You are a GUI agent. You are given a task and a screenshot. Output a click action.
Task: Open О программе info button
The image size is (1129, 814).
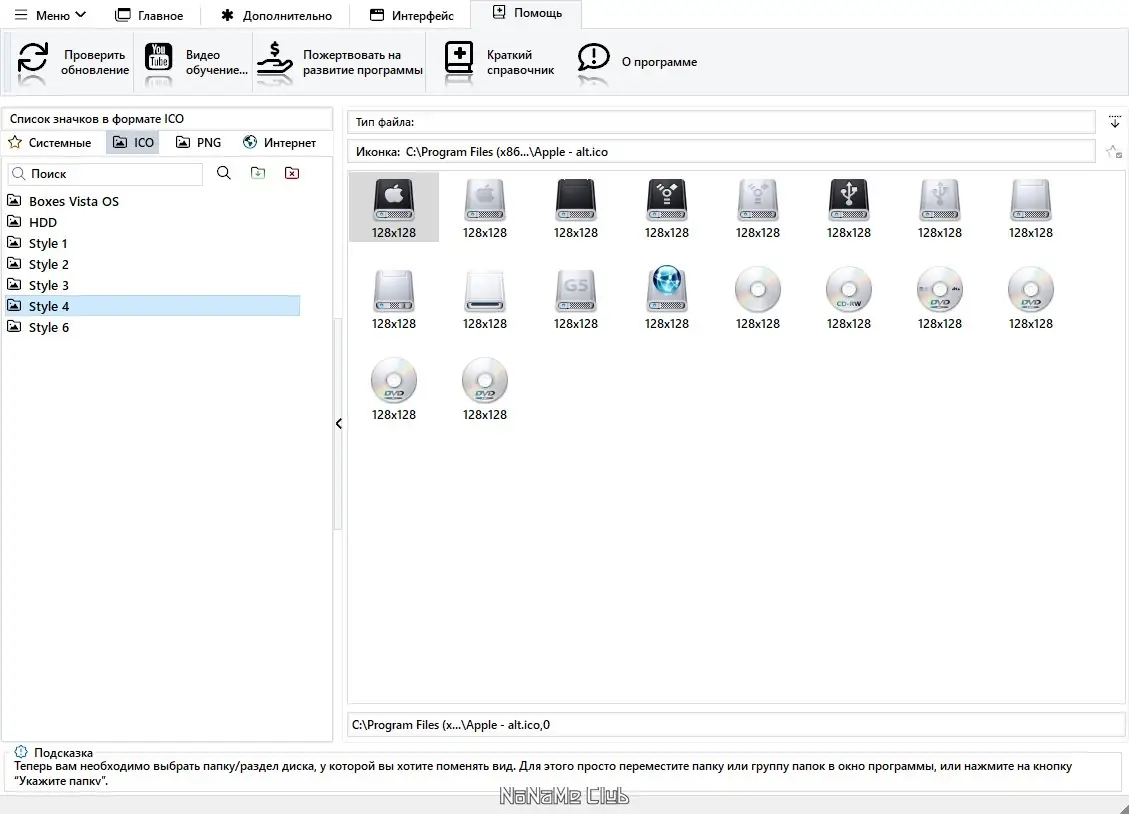[637, 62]
